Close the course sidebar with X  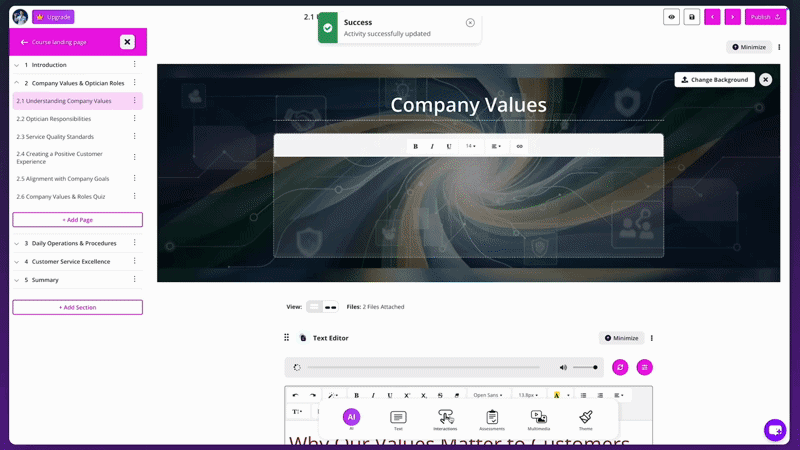pos(127,42)
